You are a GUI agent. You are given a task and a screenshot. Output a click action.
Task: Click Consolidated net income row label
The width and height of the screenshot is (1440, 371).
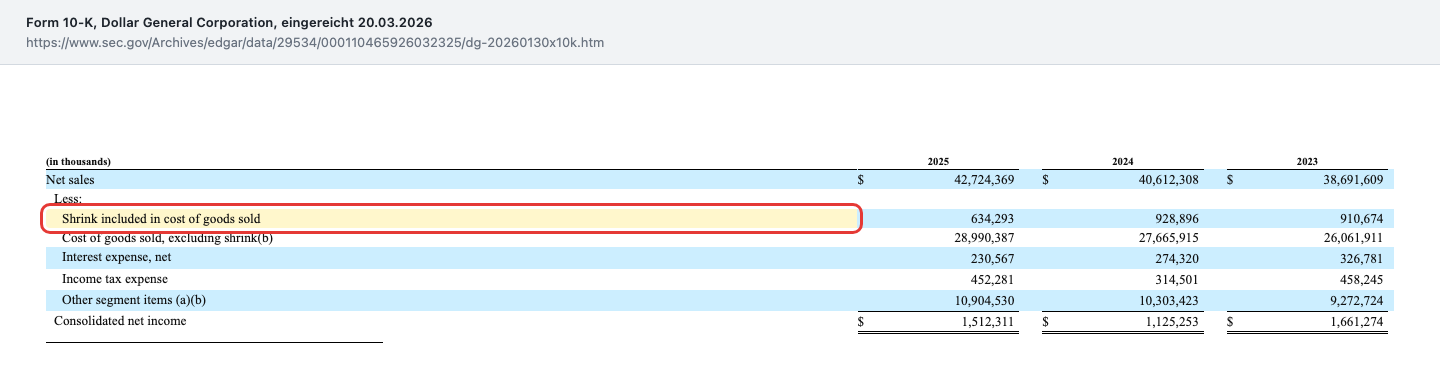(120, 321)
